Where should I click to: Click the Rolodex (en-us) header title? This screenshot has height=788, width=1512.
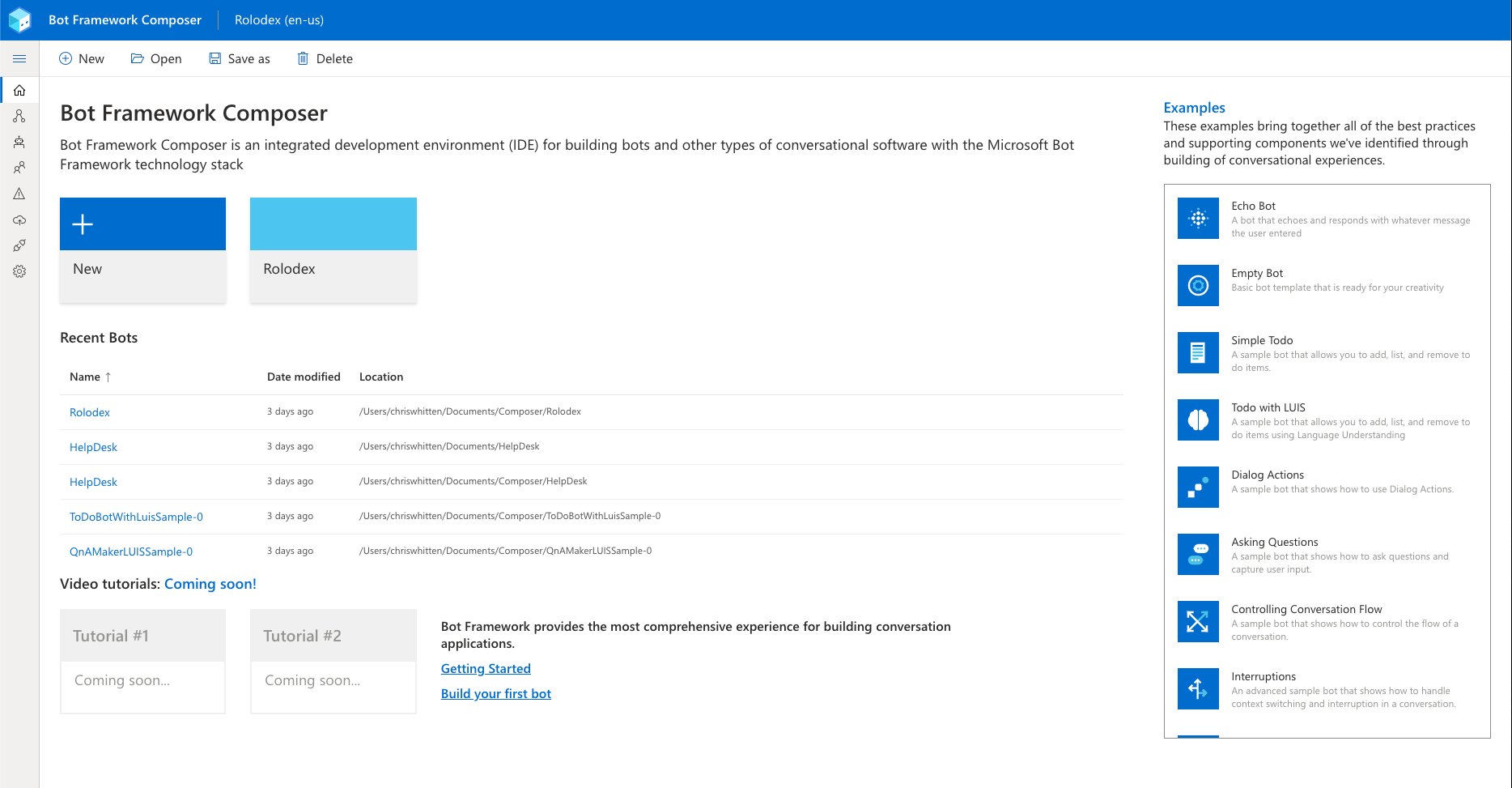coord(279,19)
